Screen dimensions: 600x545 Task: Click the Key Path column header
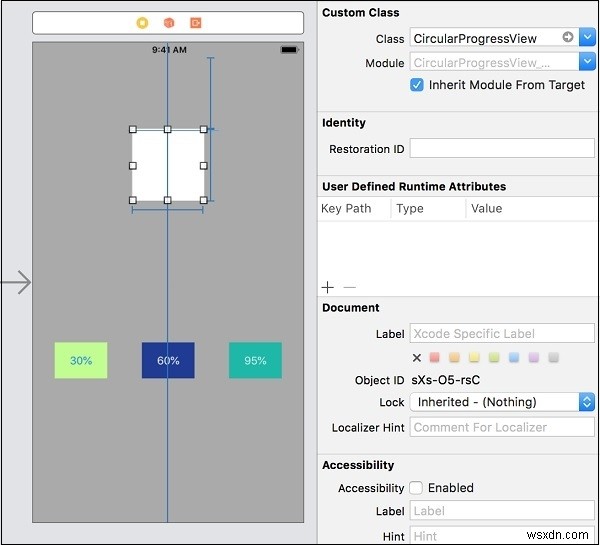pos(346,208)
